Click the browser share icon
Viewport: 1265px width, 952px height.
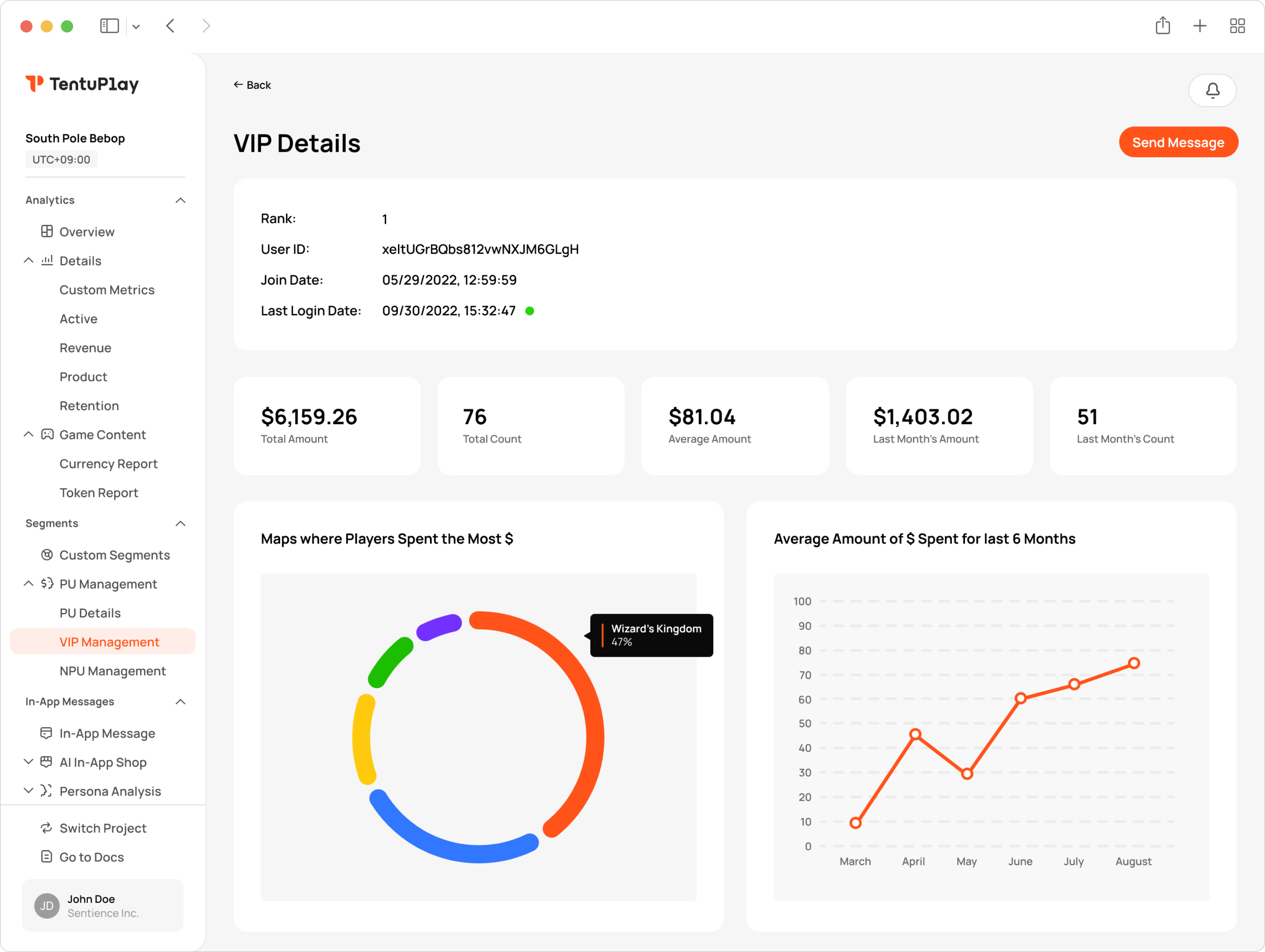(1162, 26)
